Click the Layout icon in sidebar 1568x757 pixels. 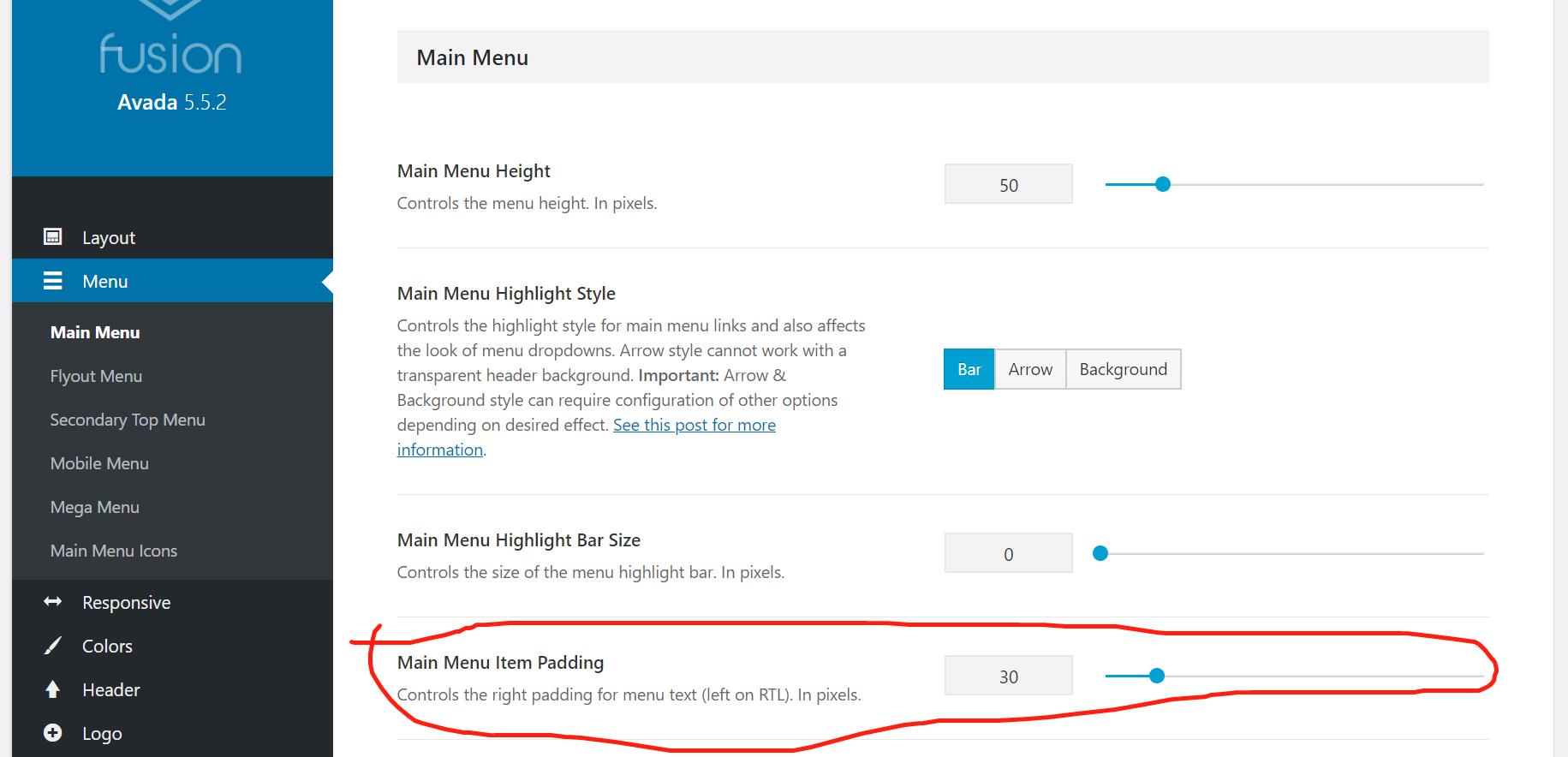tap(53, 237)
